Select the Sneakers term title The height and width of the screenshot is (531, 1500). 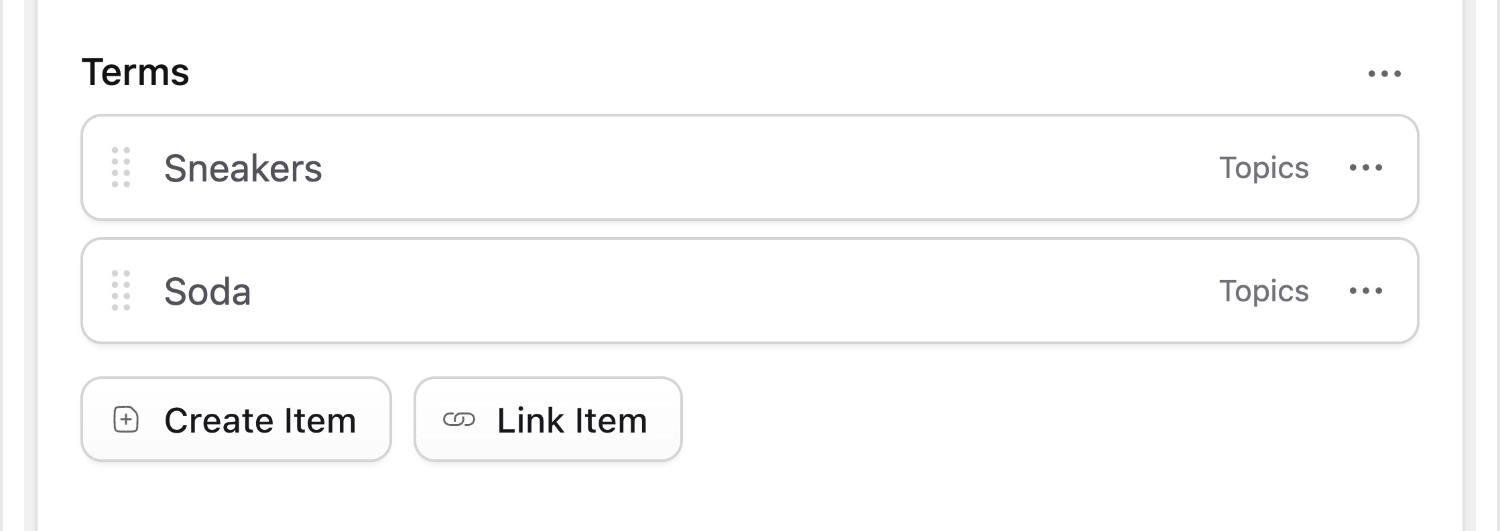[x=243, y=168]
